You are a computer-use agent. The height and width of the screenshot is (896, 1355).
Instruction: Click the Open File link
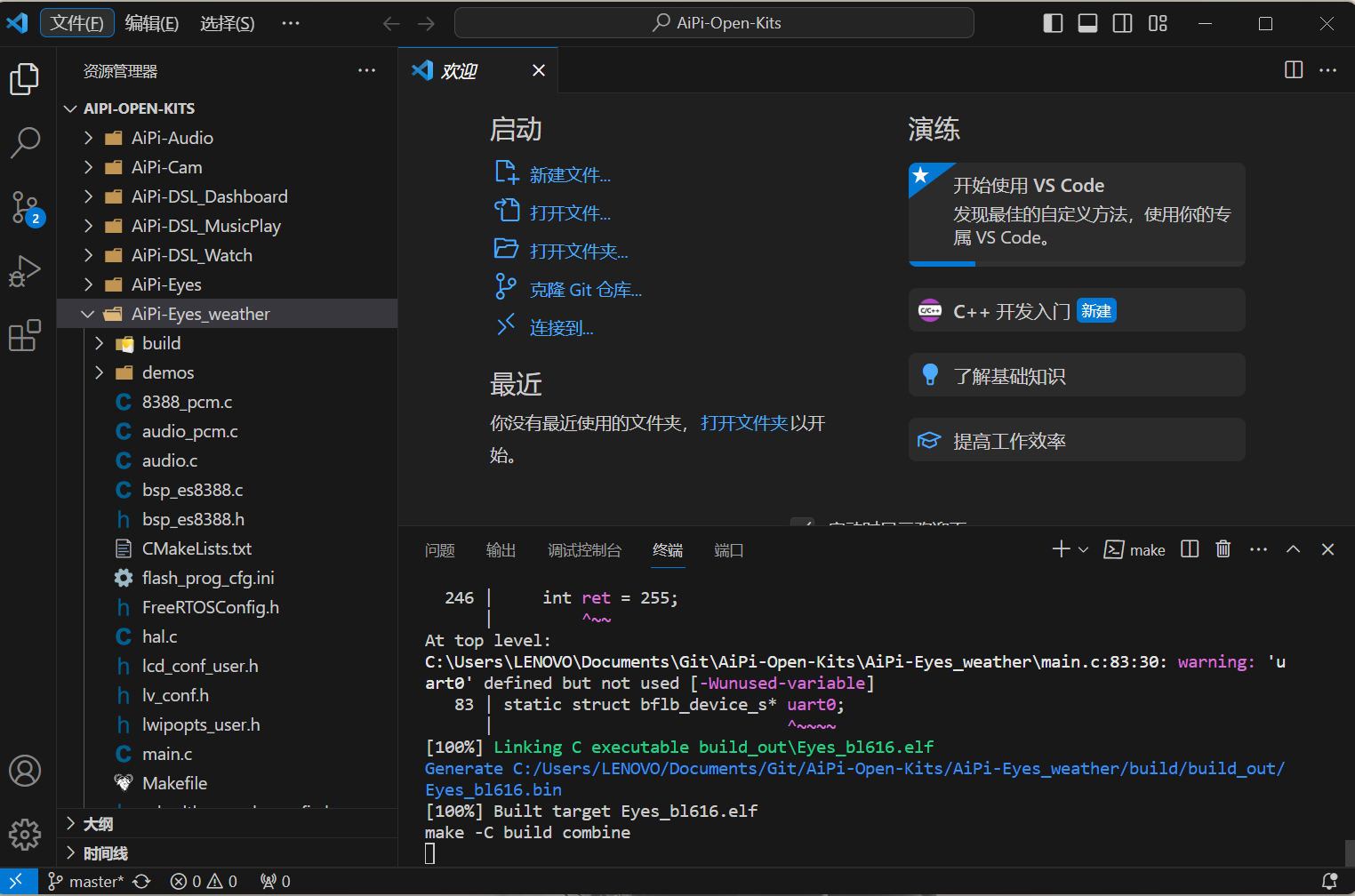553,212
